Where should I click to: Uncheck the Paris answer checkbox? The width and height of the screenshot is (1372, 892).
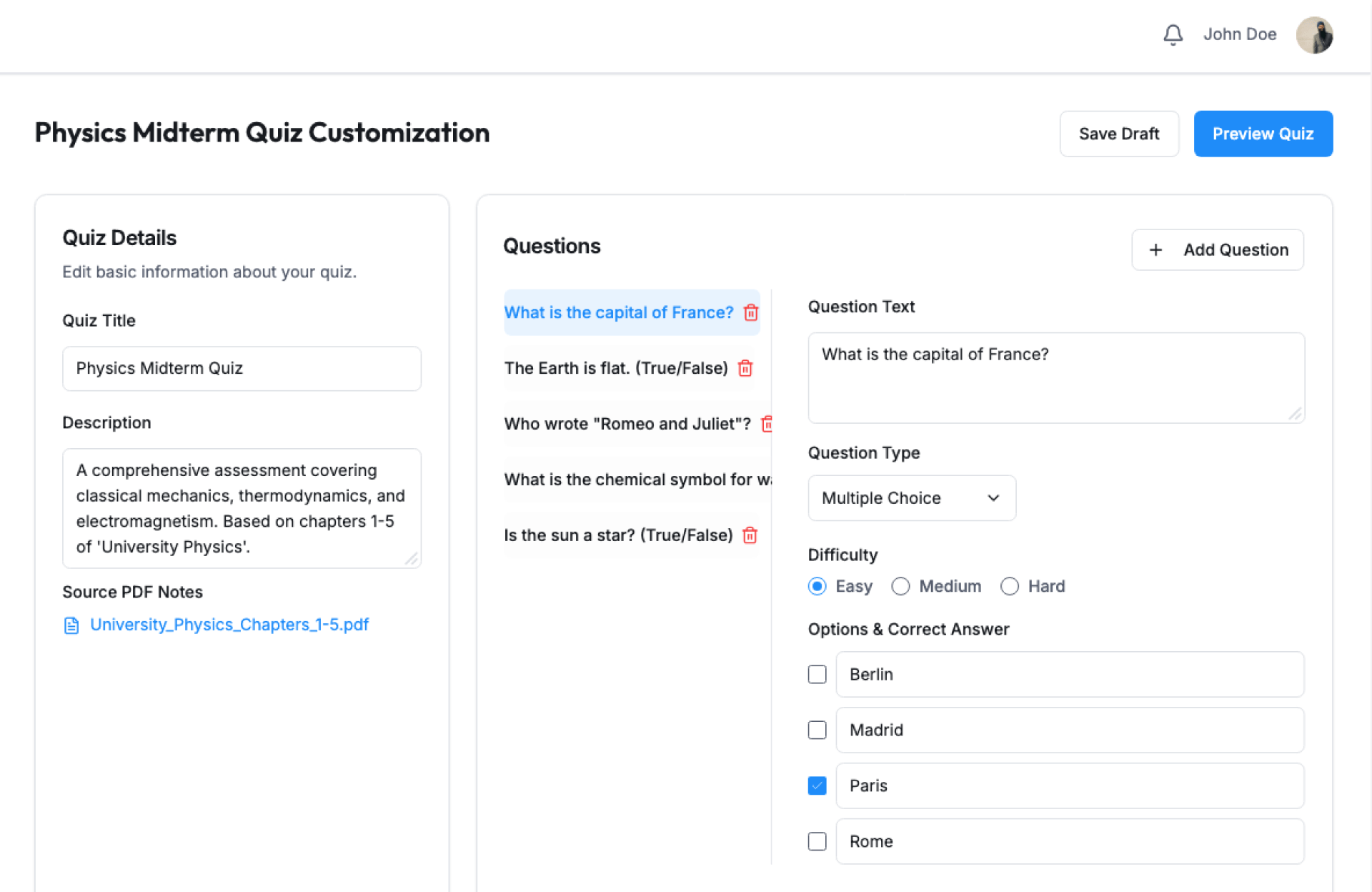817,786
